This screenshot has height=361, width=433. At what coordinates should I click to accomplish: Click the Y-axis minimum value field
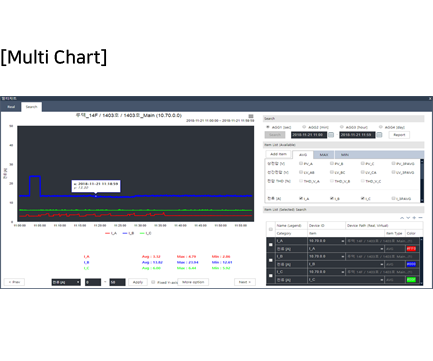pos(93,282)
